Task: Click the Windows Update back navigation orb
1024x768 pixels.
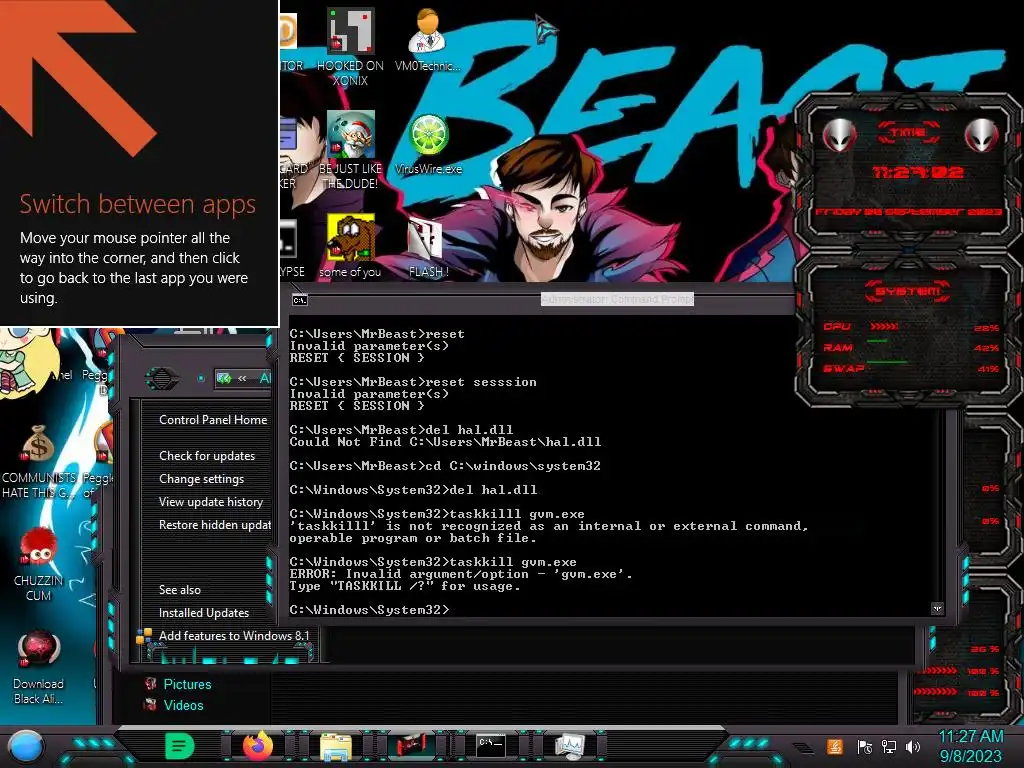Action: pos(161,378)
